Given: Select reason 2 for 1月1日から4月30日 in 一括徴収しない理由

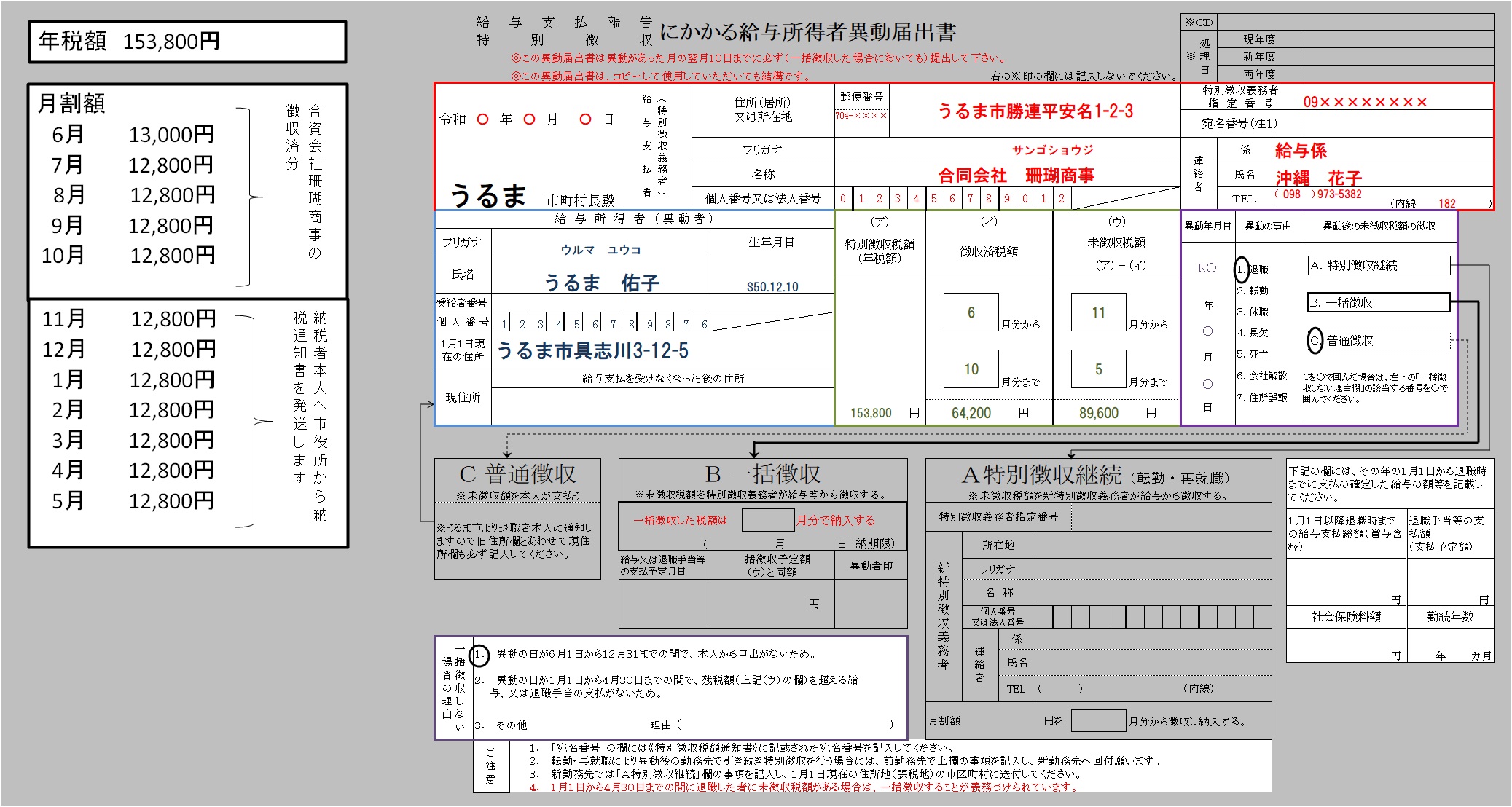Looking at the screenshot, I should [x=667, y=687].
